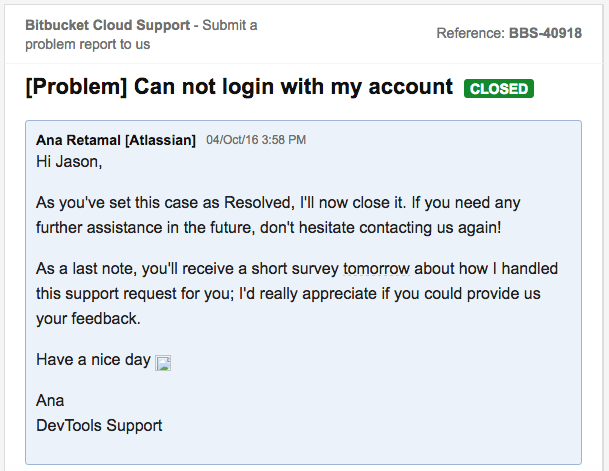Click the BBS-40918 reference number
This screenshot has width=609, height=471.
click(546, 34)
